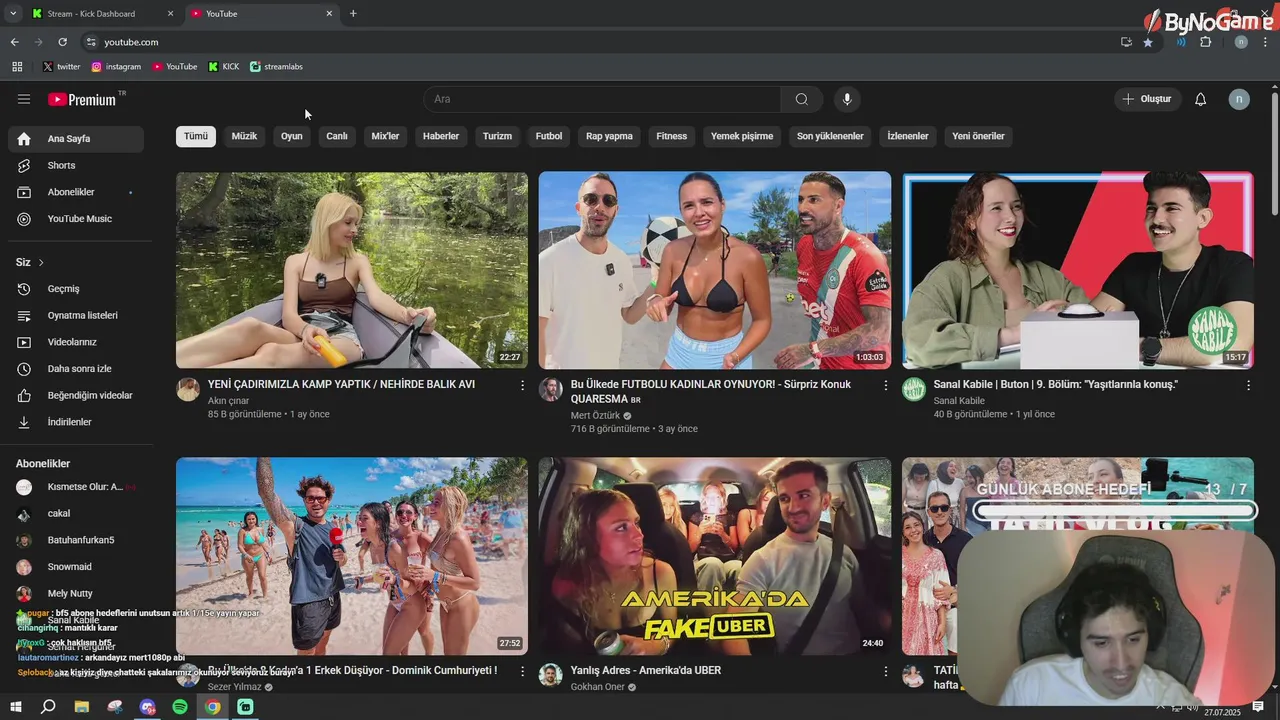This screenshot has width=1280, height=720.
Task: Select the Tümü filter chip
Action: tap(196, 136)
